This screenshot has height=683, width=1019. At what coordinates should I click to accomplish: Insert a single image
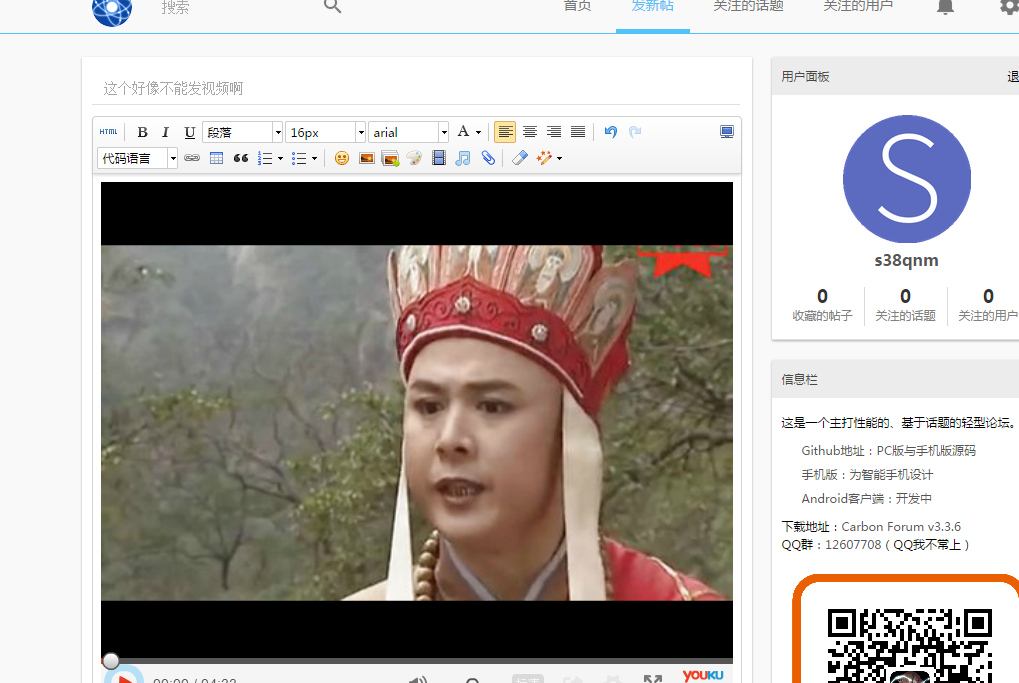pyautogui.click(x=367, y=158)
